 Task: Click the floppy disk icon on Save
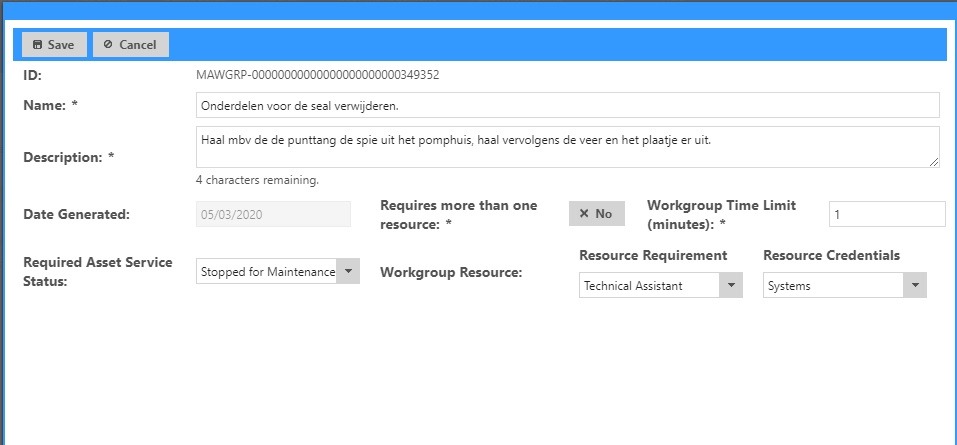37,45
